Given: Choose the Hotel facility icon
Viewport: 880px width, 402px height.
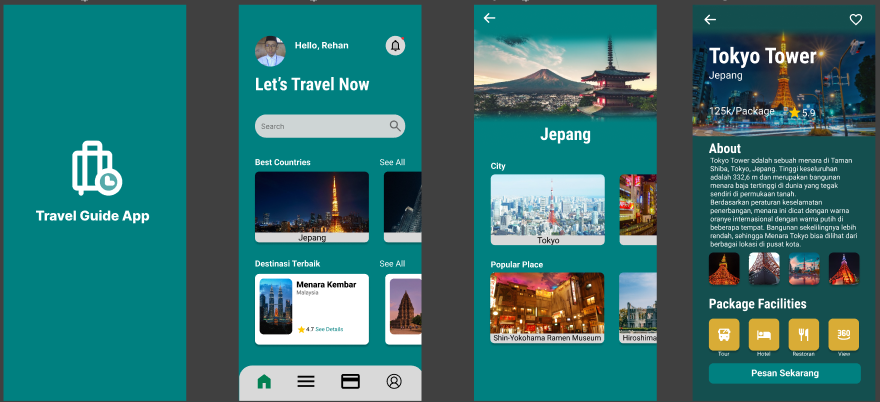Looking at the screenshot, I should point(764,334).
